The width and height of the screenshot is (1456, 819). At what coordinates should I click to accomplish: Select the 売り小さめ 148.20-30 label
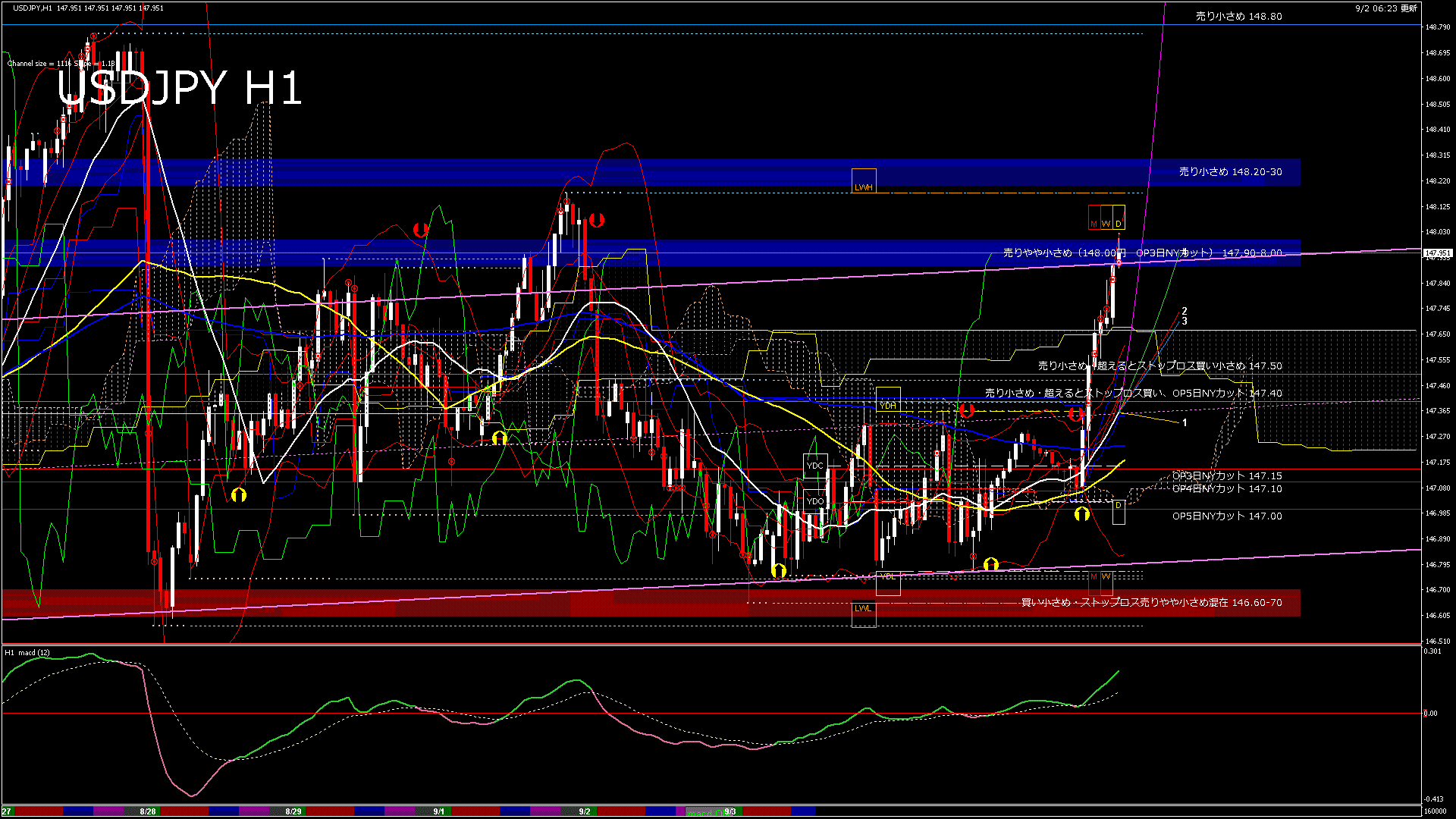pyautogui.click(x=1231, y=172)
